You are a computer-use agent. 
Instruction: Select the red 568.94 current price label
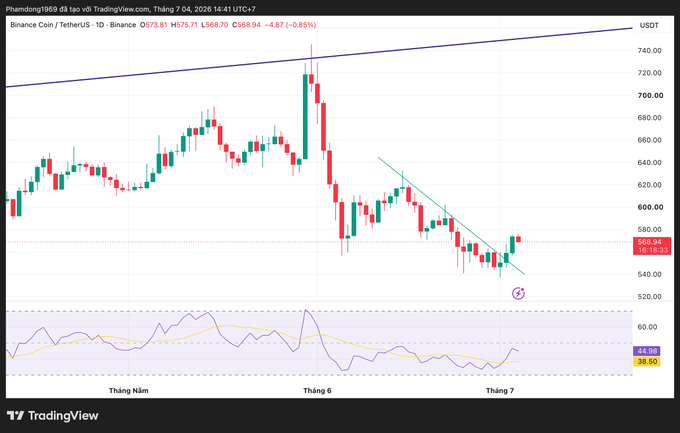click(652, 242)
